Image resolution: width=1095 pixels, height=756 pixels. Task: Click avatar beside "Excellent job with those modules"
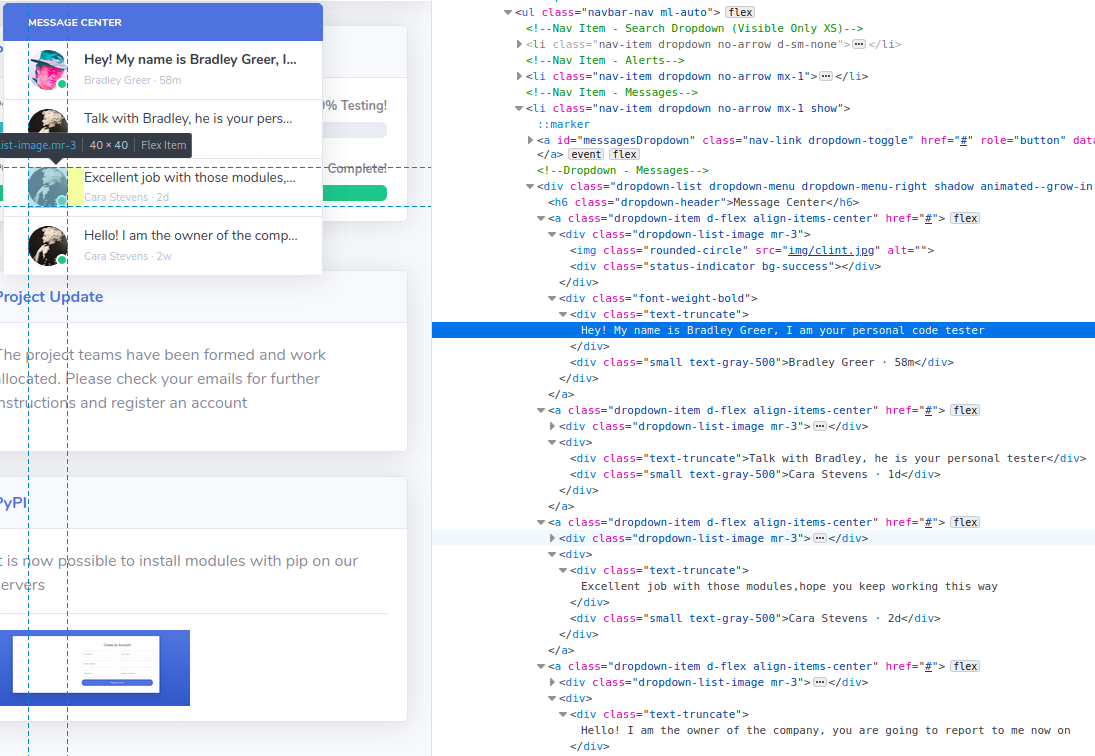tap(47, 187)
